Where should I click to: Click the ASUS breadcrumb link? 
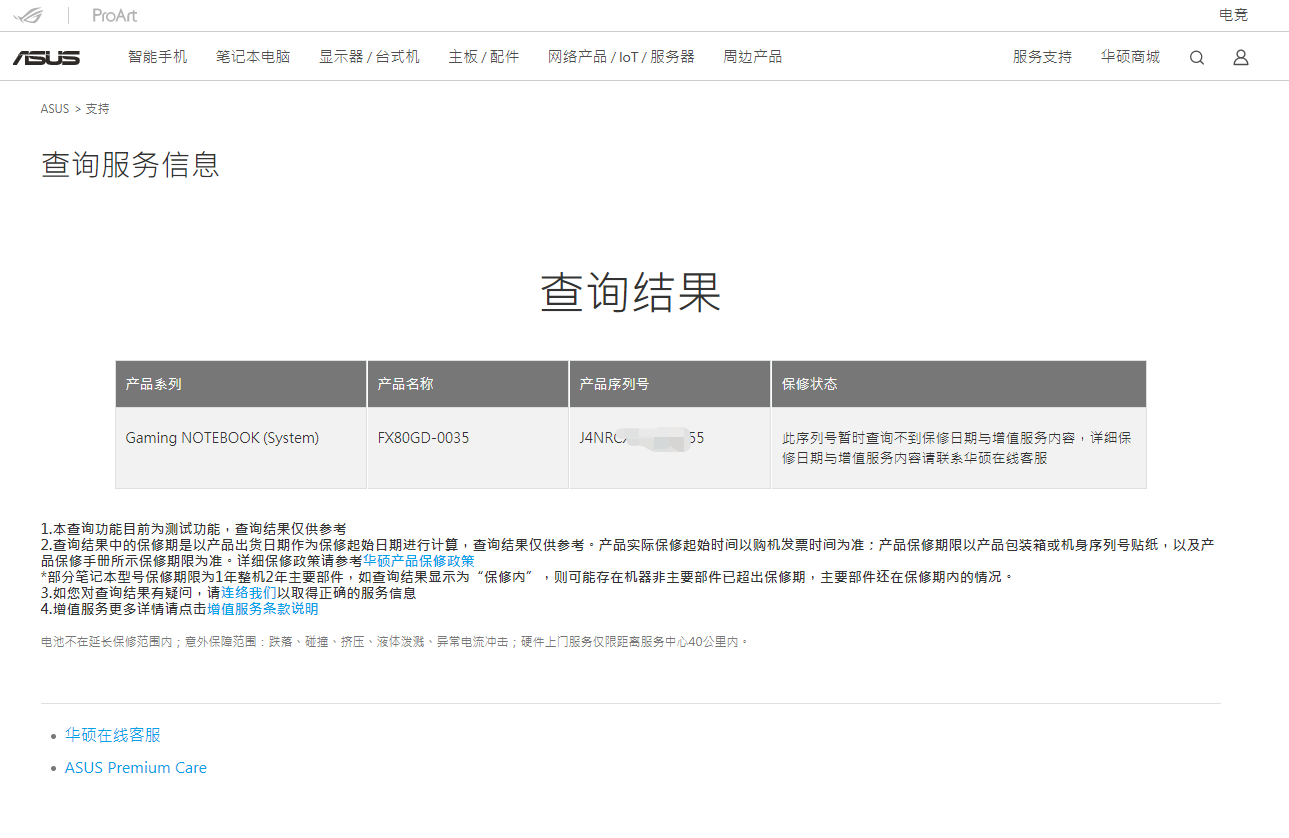point(55,109)
